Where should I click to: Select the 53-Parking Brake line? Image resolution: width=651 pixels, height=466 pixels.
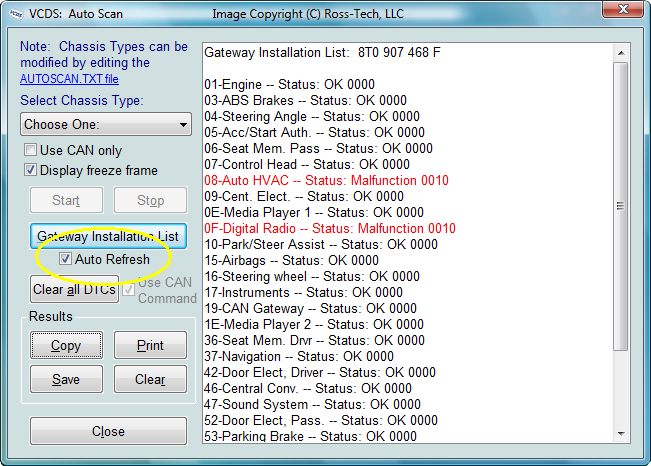pos(311,436)
